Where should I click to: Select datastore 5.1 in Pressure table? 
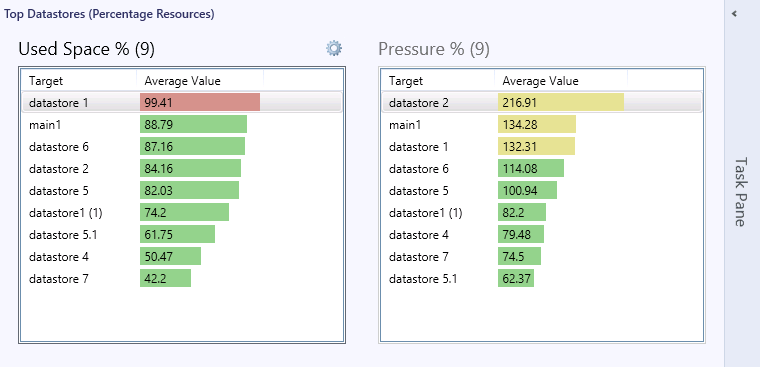[542, 279]
